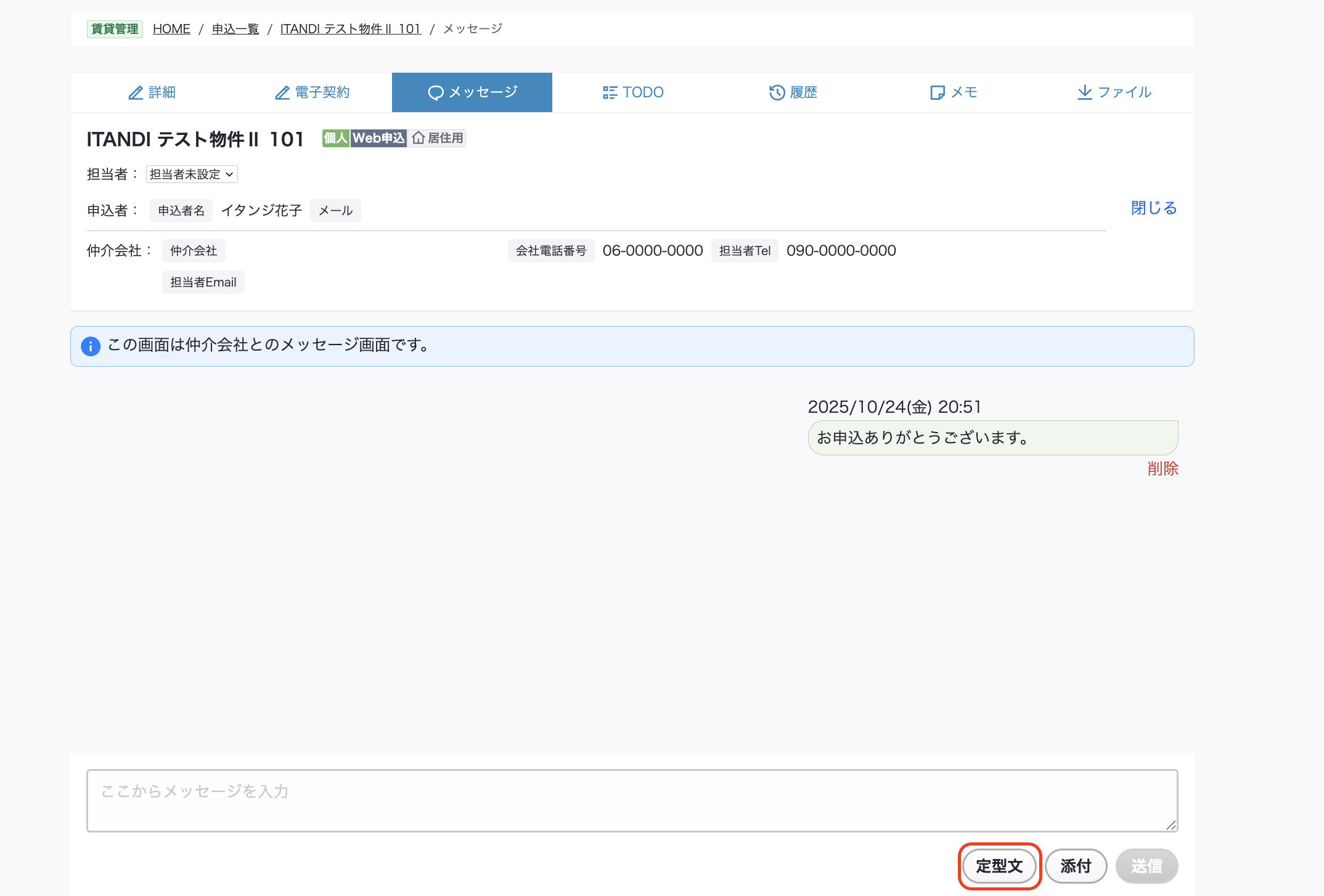1324x896 pixels.
Task: Switch to the 電子契約 tab
Action: click(312, 92)
